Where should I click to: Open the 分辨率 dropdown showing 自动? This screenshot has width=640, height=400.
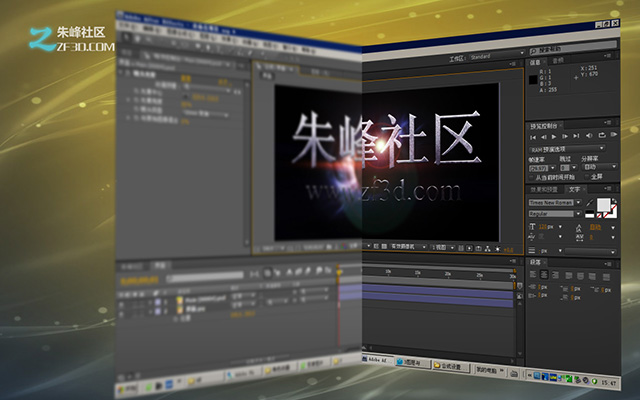(x=600, y=167)
